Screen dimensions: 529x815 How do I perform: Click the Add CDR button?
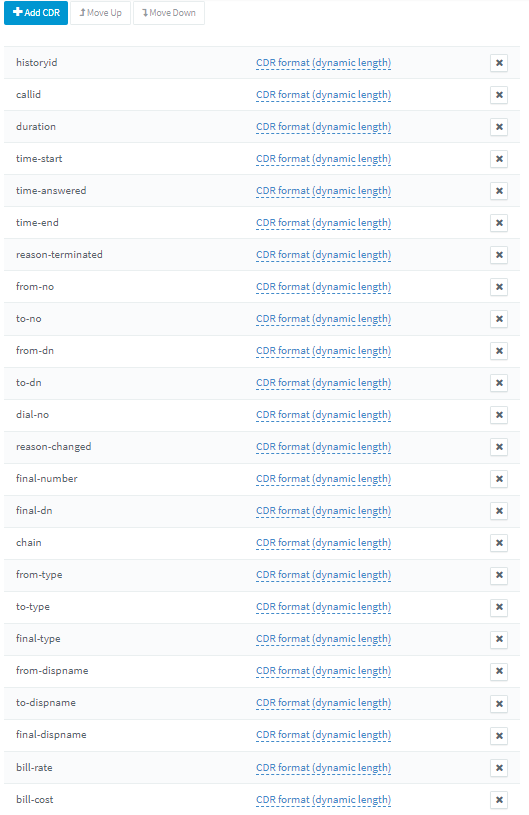point(36,12)
